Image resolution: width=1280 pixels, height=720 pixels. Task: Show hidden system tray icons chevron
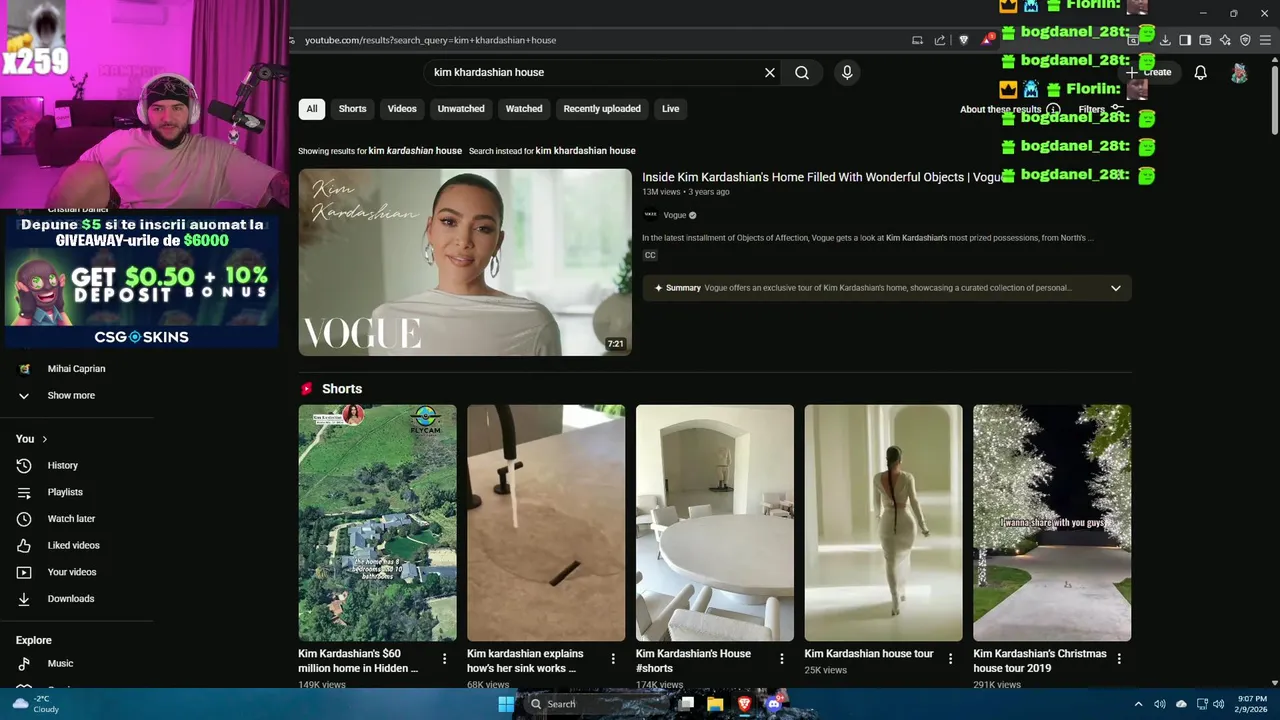coord(1138,704)
